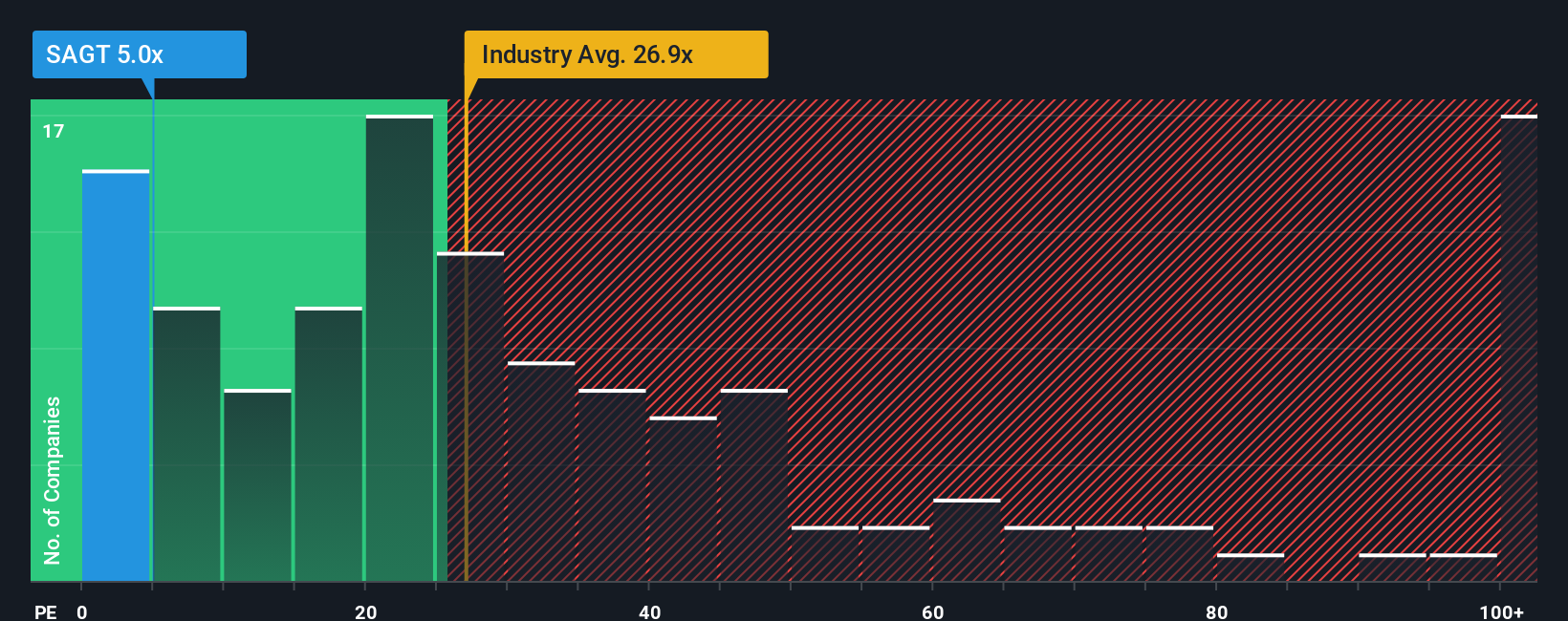Click the bar at PE 15-20

pos(329,444)
